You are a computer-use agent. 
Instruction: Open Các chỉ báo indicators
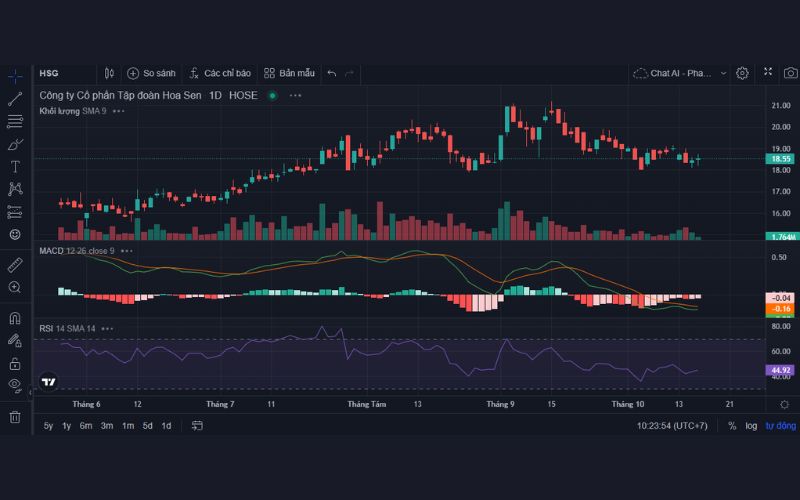tap(220, 73)
